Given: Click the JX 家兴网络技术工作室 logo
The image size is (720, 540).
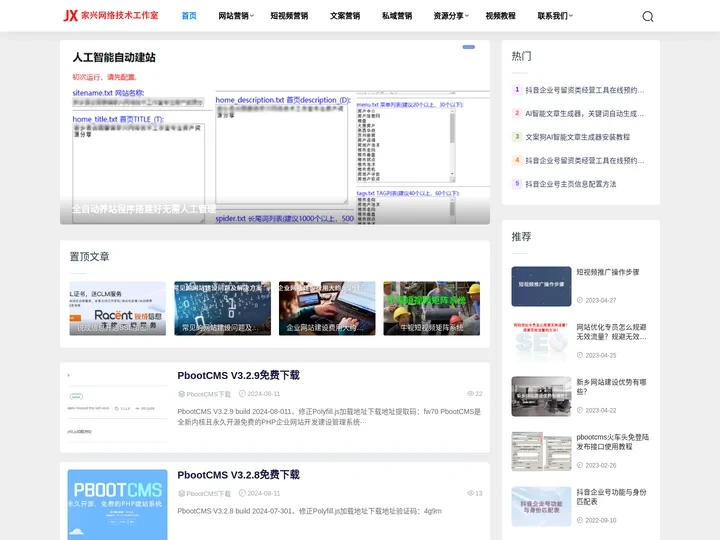Looking at the screenshot, I should [111, 16].
